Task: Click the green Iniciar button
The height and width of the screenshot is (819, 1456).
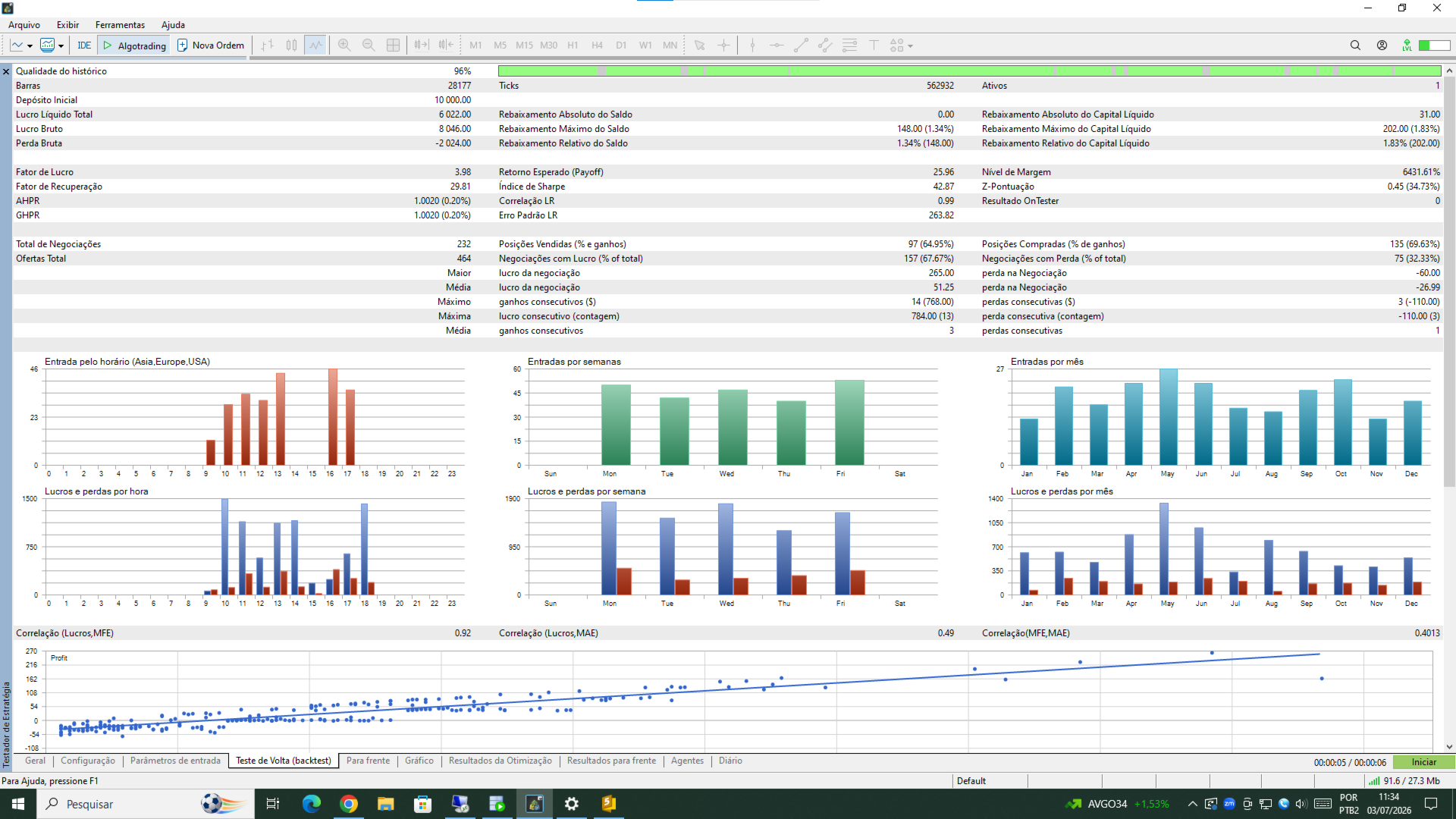Action: (1423, 762)
